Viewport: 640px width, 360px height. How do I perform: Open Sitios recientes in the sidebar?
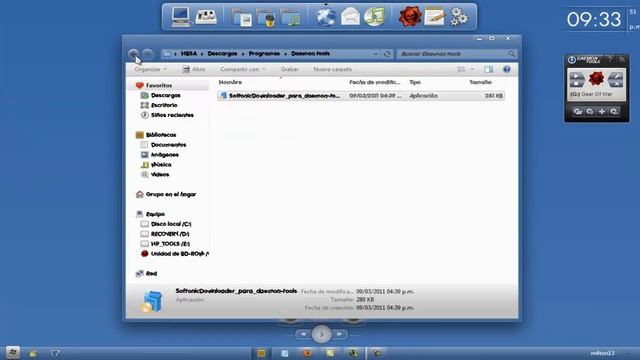[x=172, y=115]
